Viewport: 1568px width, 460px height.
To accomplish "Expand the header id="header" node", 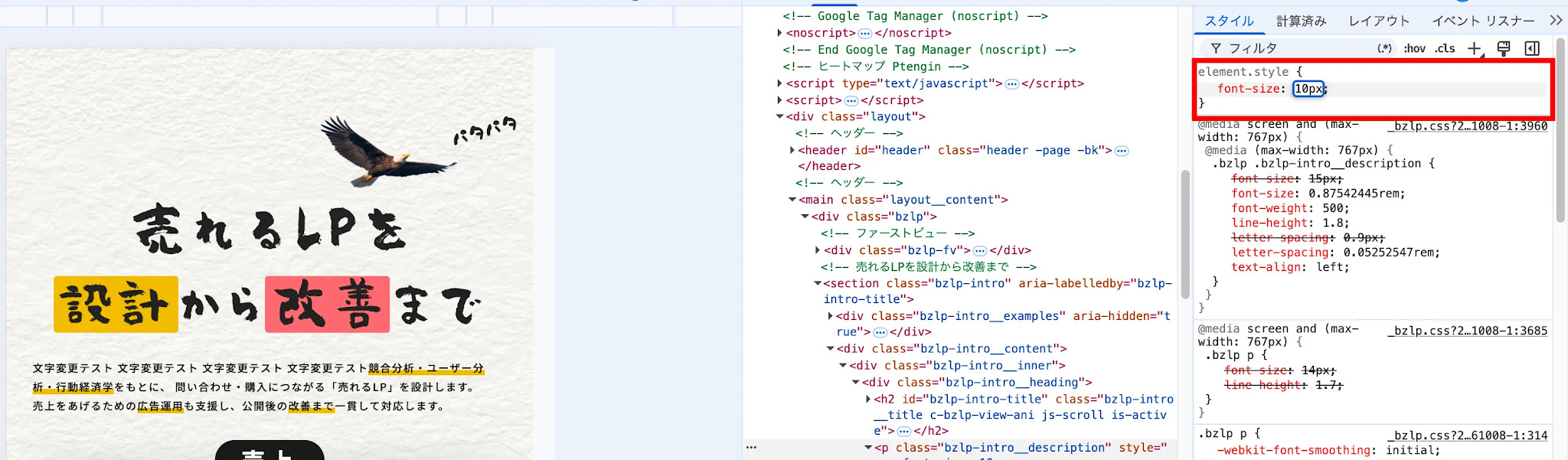I will [x=792, y=150].
